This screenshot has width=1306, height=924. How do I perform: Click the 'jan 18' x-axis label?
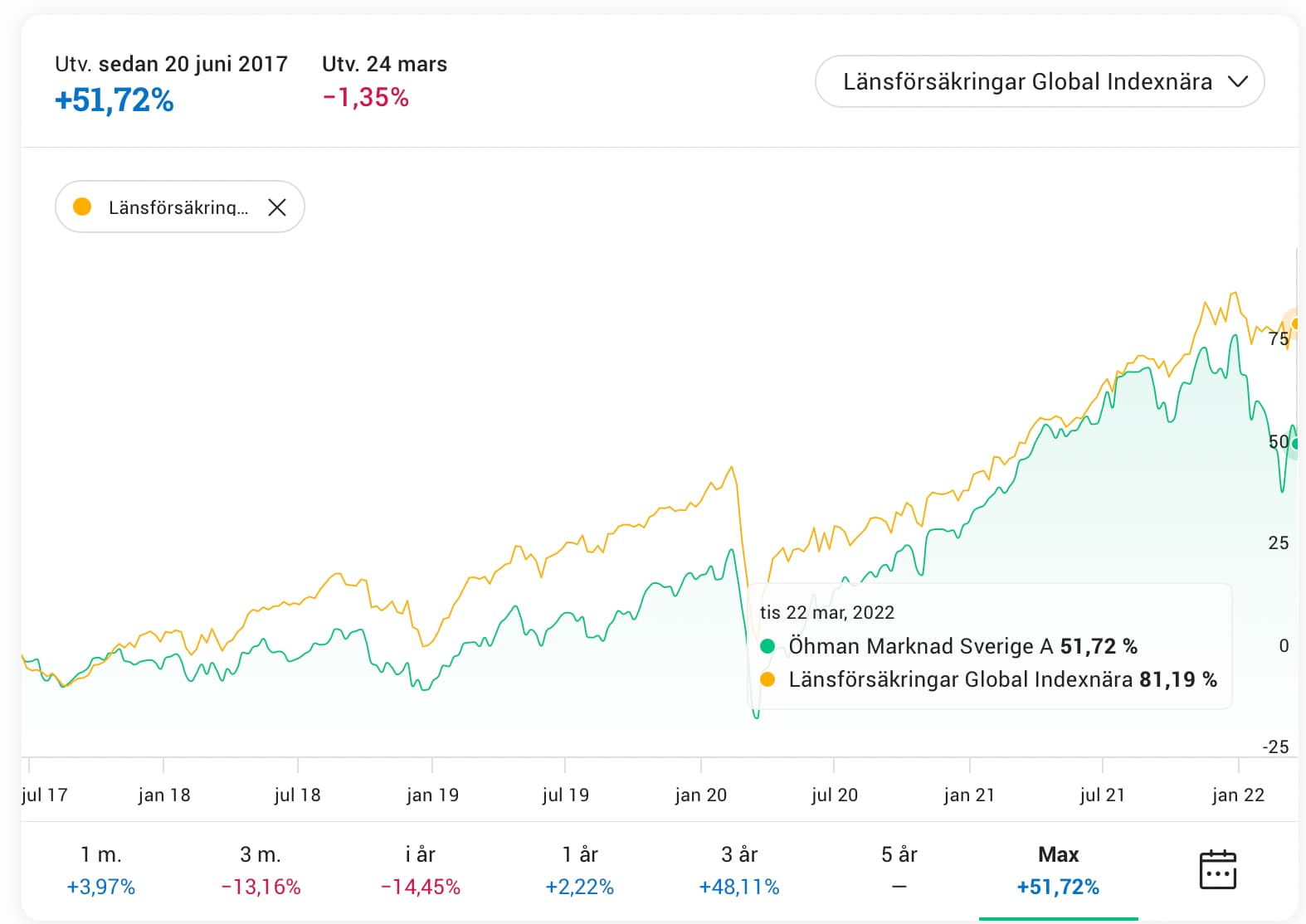[x=164, y=795]
